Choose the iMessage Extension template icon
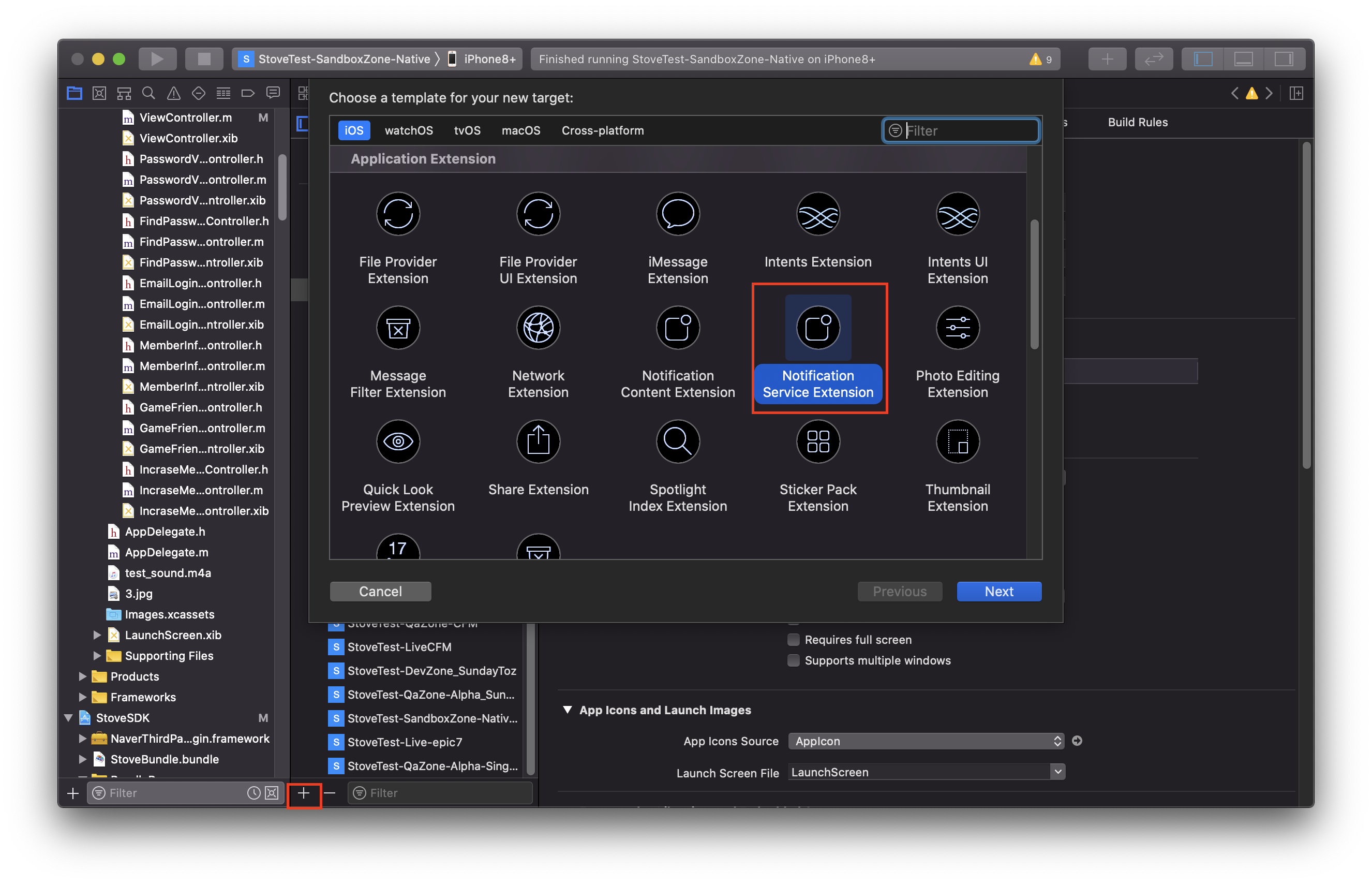 click(678, 214)
